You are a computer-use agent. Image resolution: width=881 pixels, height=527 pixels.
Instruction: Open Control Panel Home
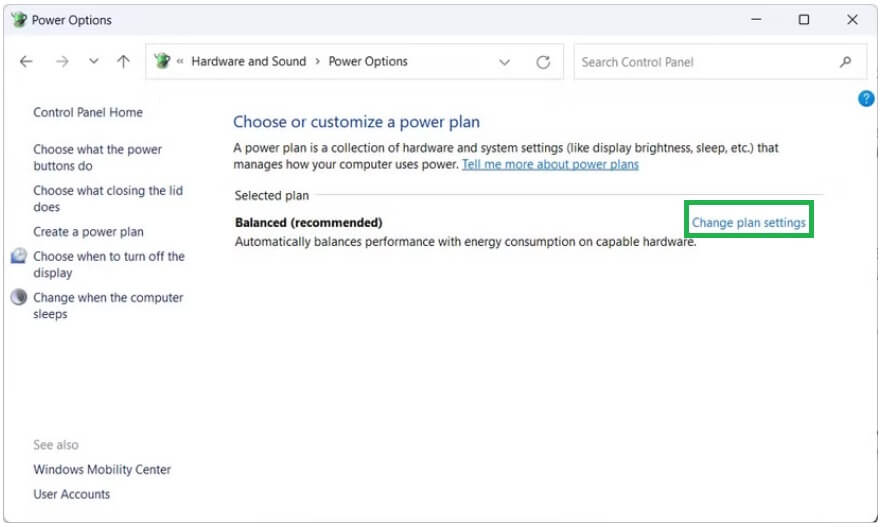(88, 112)
